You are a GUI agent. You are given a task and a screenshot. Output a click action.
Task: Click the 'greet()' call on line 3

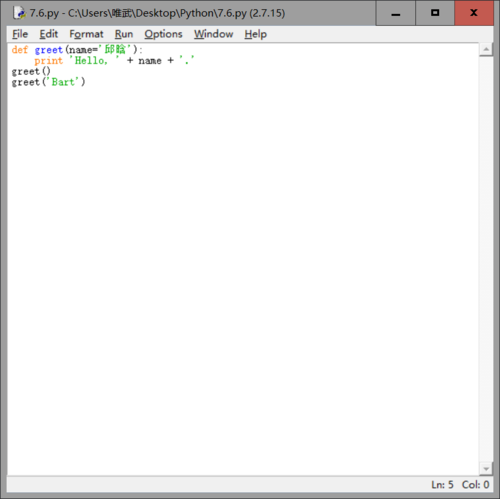(31, 71)
